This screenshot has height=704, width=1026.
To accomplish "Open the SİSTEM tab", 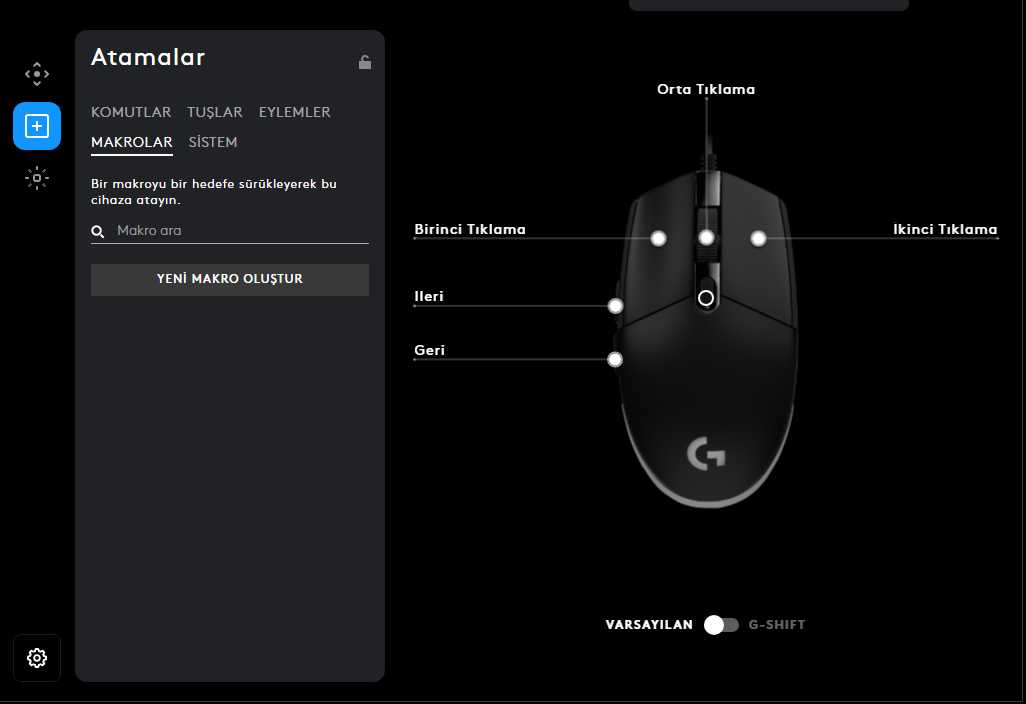I will pos(213,142).
